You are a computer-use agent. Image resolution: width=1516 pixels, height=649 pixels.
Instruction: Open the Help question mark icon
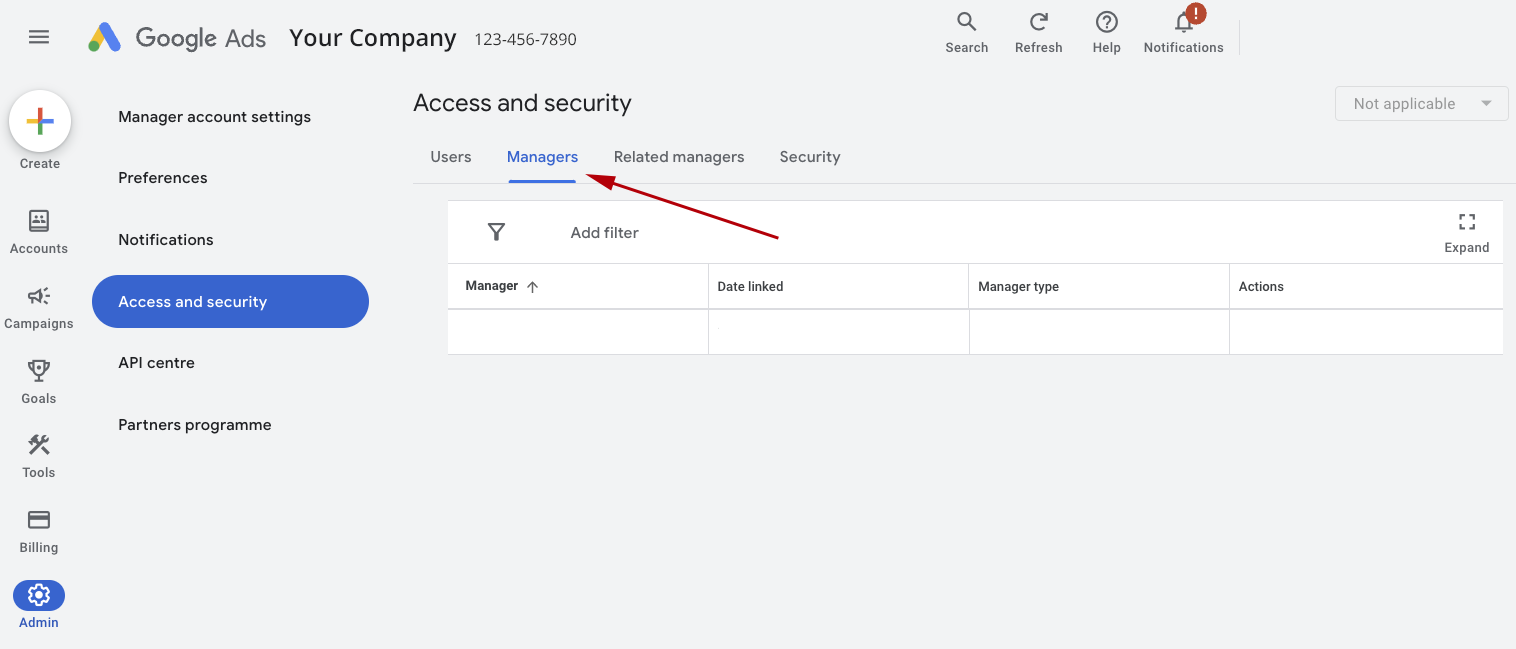[x=1106, y=23]
